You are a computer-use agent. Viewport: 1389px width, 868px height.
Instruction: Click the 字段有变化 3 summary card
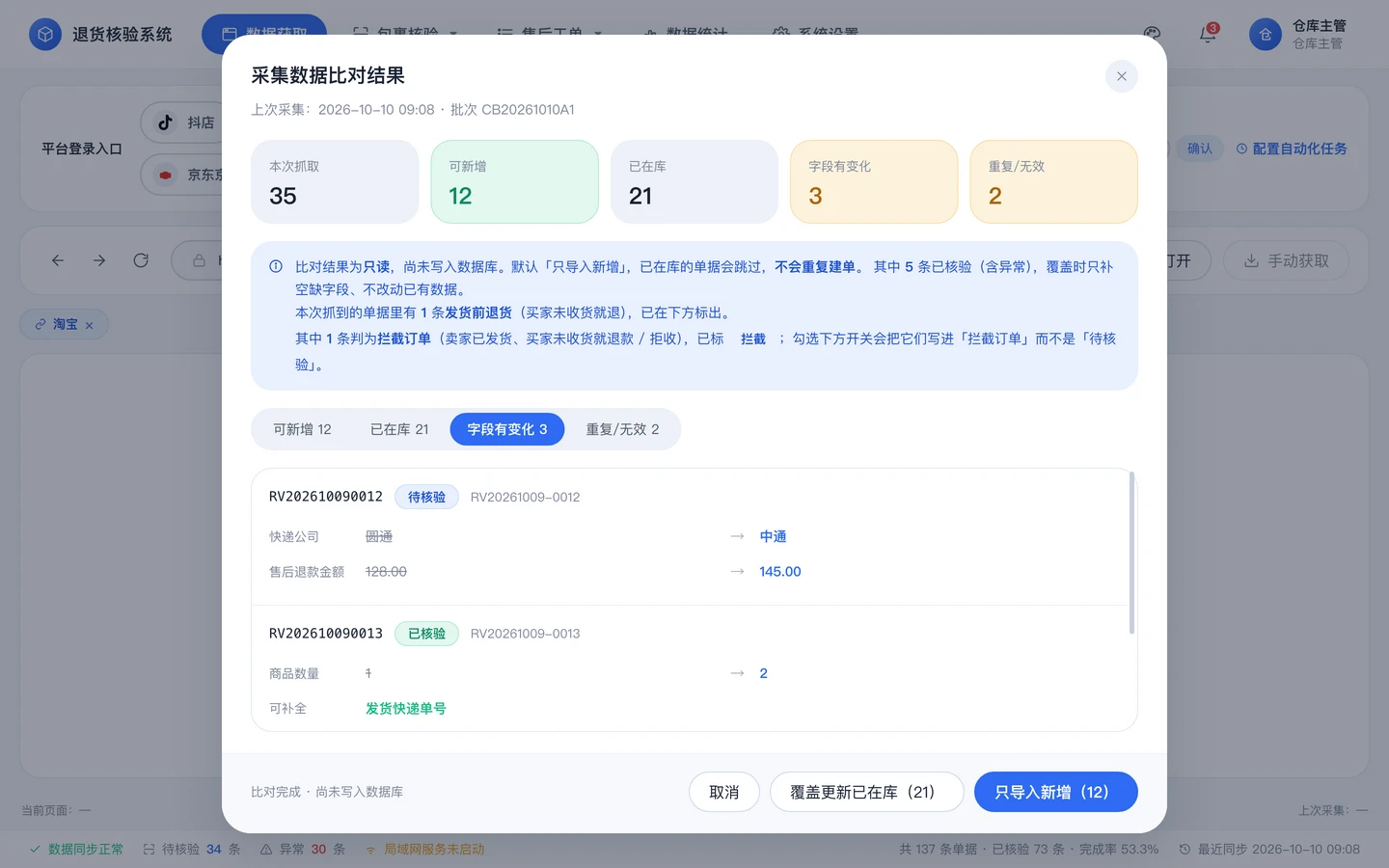click(x=874, y=181)
